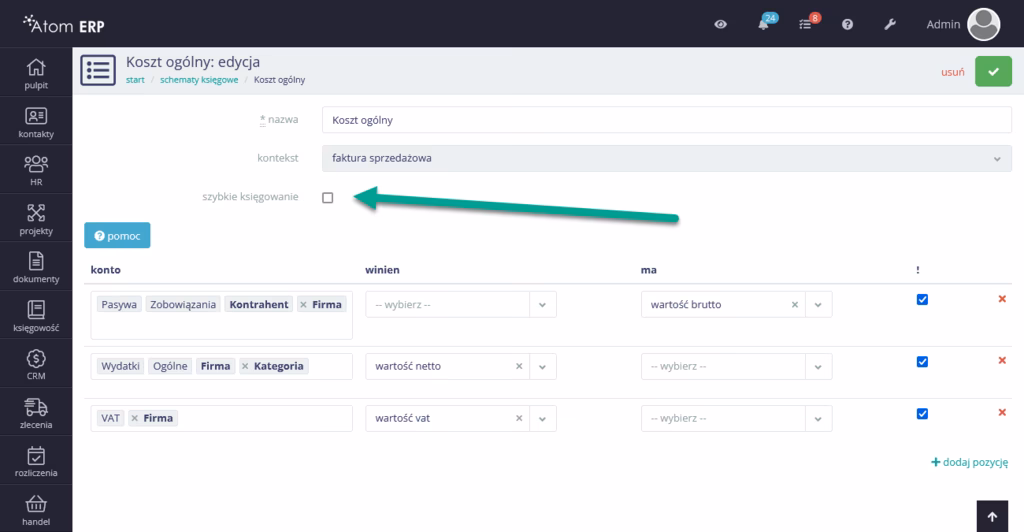The image size is (1024, 532).
Task: Go to księgowość in the sidebar
Action: (36, 315)
